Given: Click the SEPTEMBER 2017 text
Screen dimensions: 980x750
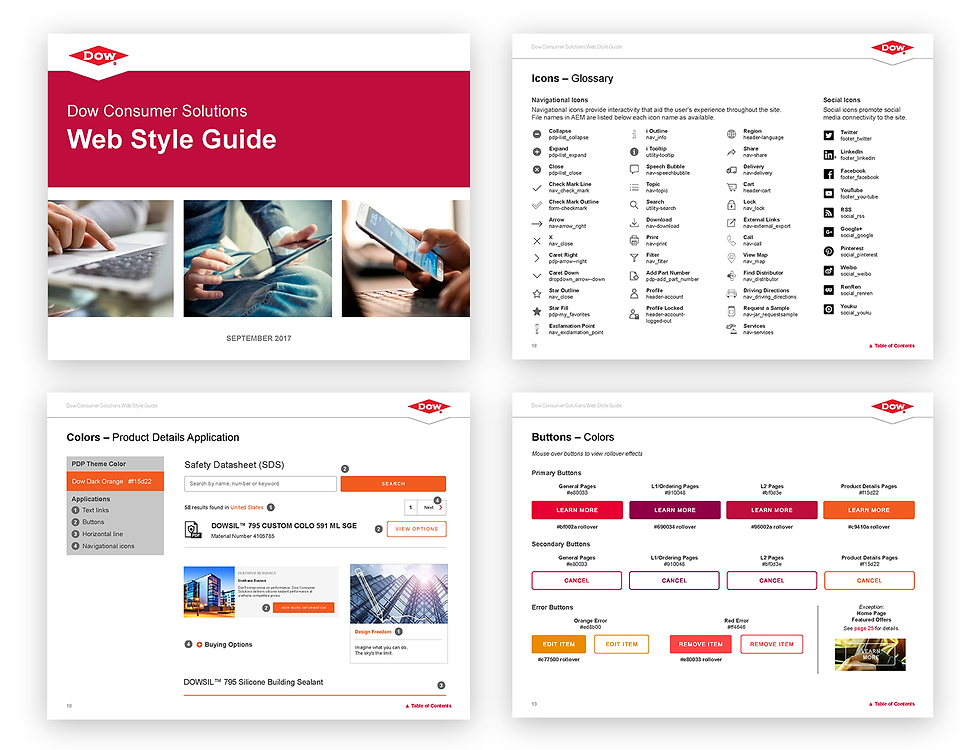Looking at the screenshot, I should (x=259, y=338).
